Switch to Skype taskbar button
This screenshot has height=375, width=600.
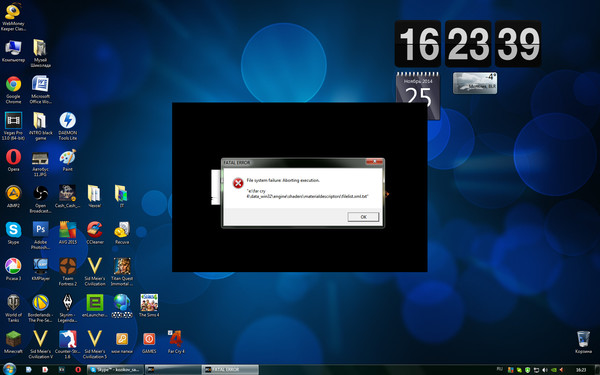[x=115, y=370]
